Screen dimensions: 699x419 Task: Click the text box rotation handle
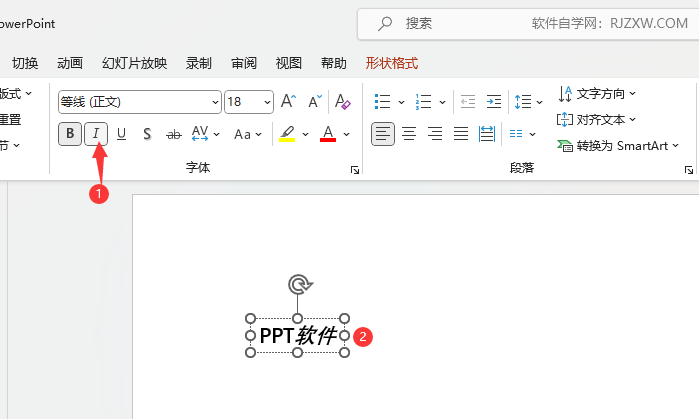pyautogui.click(x=300, y=285)
